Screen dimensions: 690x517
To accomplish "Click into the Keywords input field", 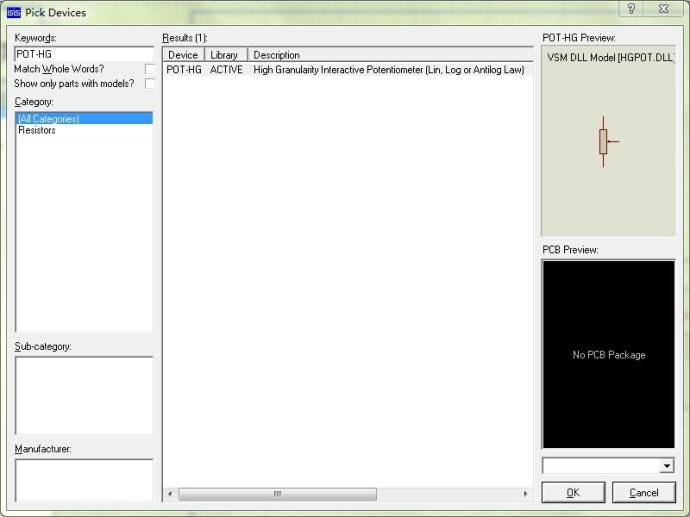I will (x=84, y=54).
